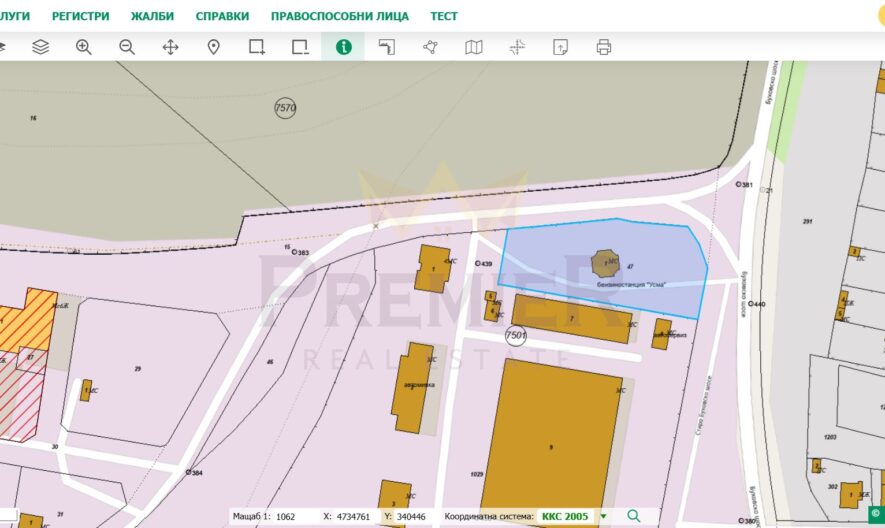Activate the pan map tool

tap(170, 47)
